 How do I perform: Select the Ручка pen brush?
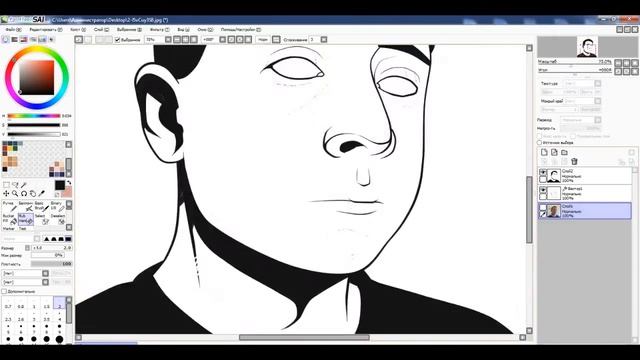10,206
